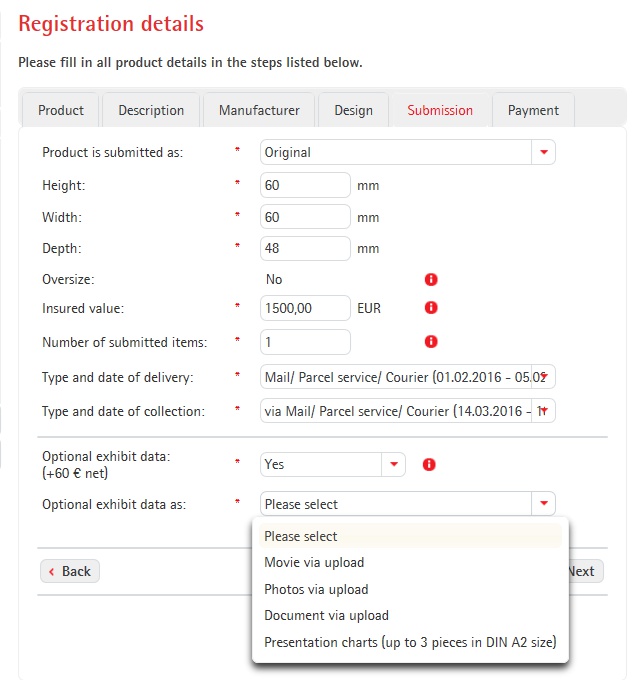Switch to the Product tab
Viewport: 642px width, 680px height.
61,110
